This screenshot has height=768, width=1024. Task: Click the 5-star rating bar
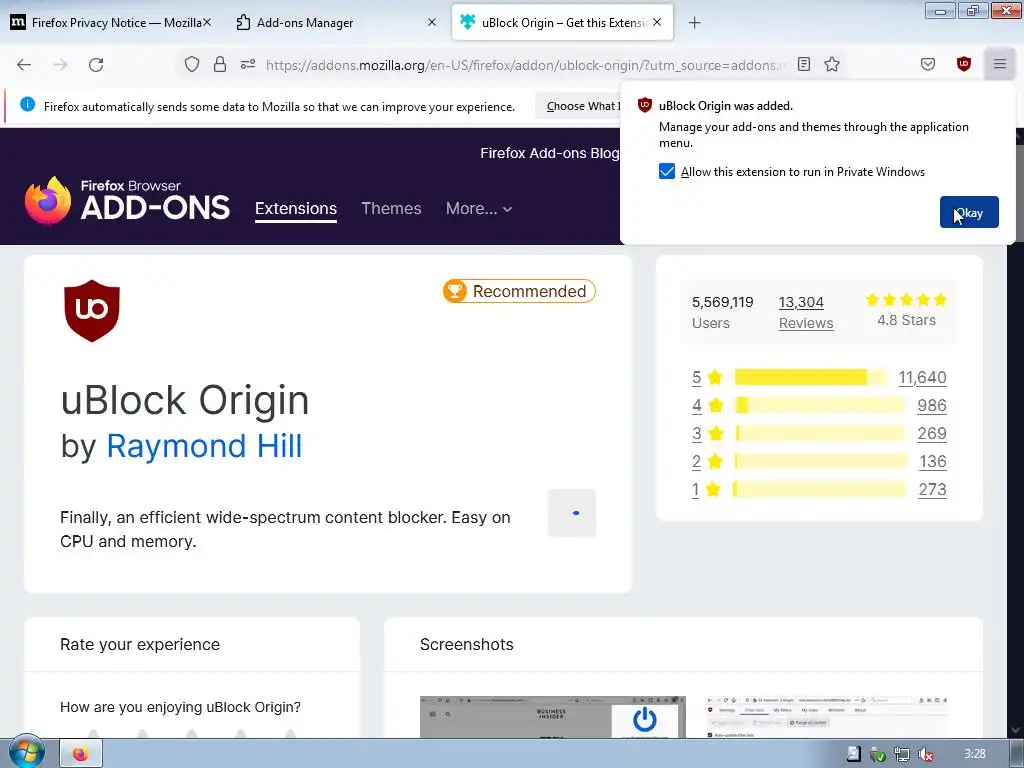(x=811, y=377)
